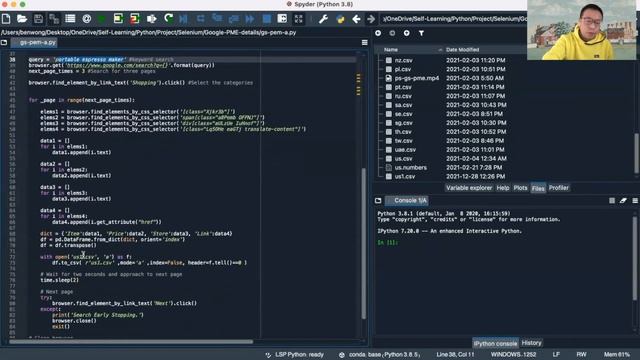
Task: Start debugging the file
Action: pyautogui.click(x=184, y=19)
